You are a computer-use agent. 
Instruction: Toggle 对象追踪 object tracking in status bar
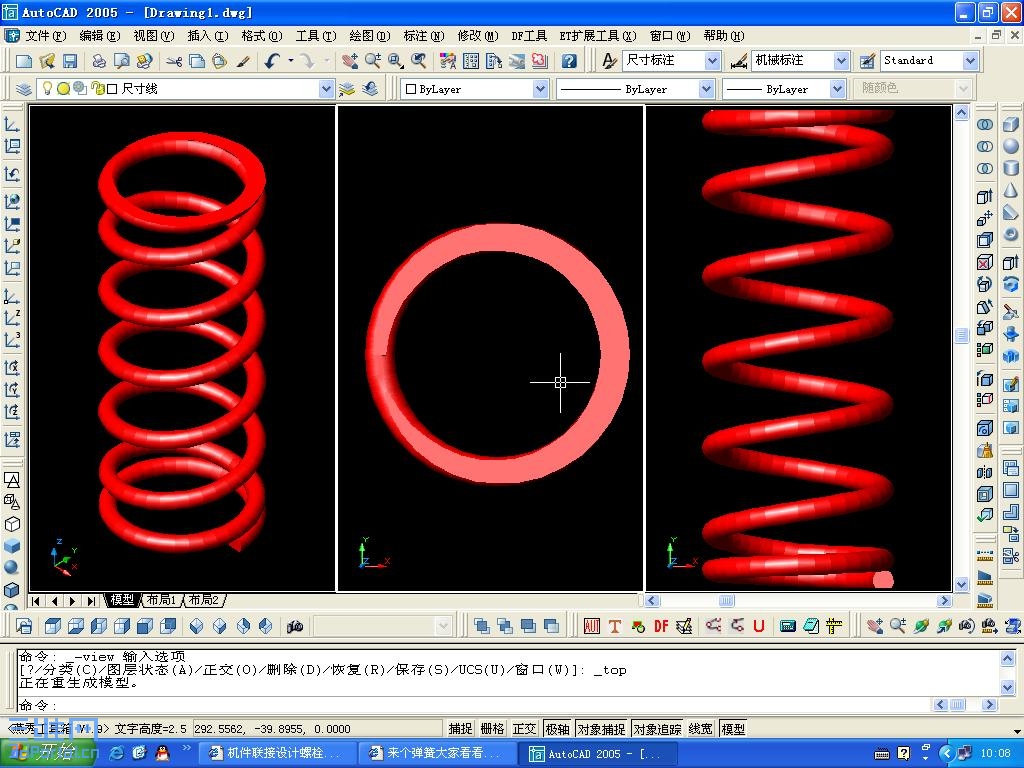[x=657, y=729]
